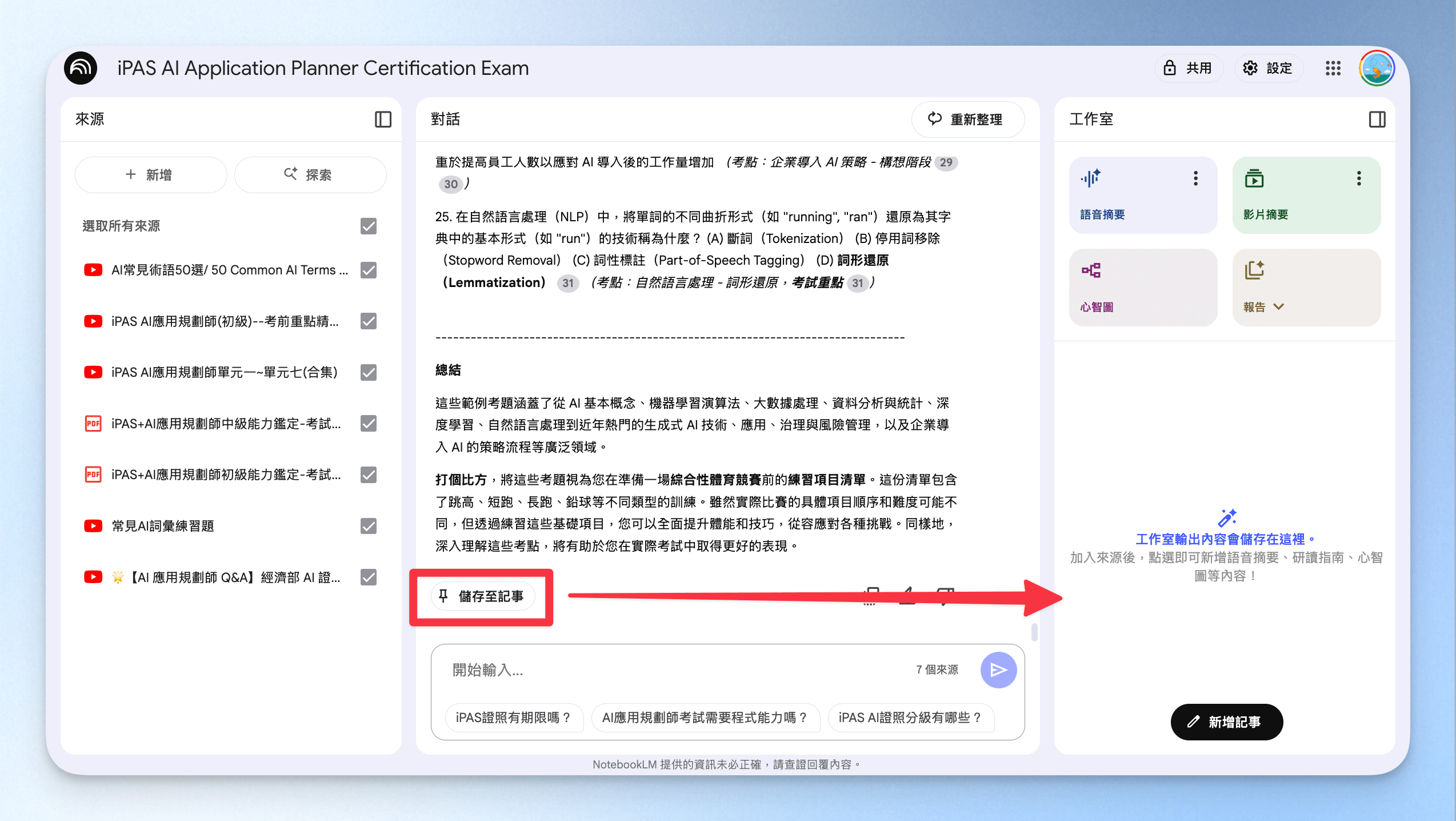Open 語音摘要 three-dot options menu
Image resolution: width=1456 pixels, height=821 pixels.
[1195, 178]
